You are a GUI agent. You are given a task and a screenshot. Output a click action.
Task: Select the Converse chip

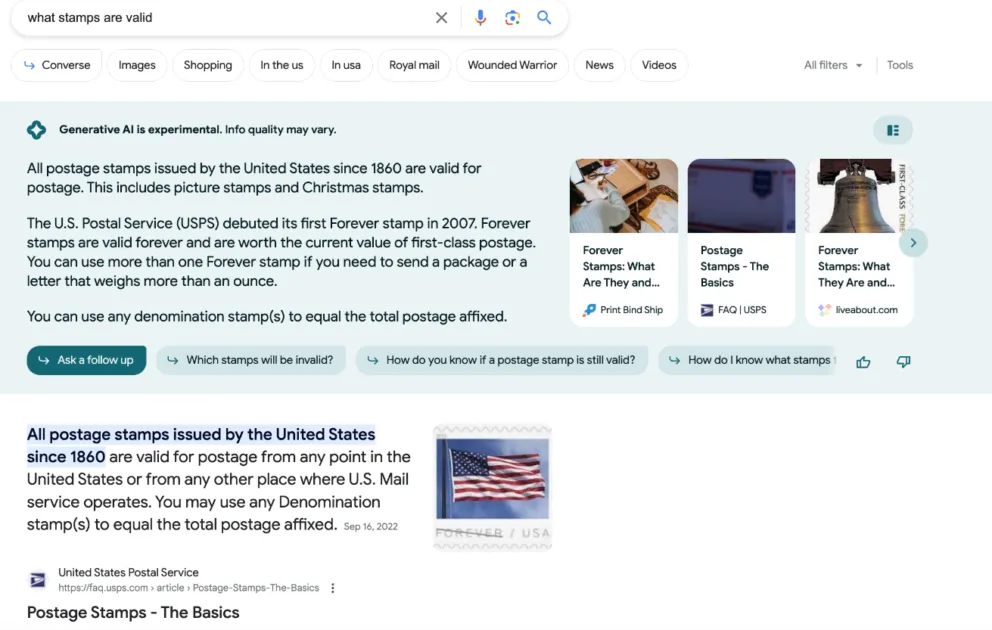(57, 65)
